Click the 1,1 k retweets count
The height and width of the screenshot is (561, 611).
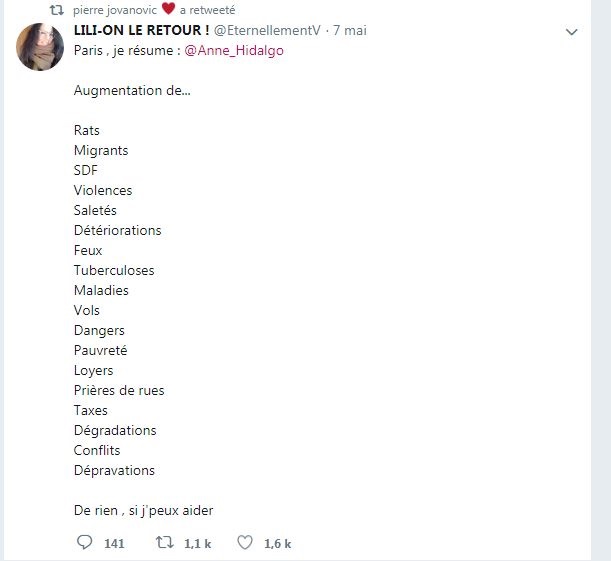pyautogui.click(x=198, y=544)
